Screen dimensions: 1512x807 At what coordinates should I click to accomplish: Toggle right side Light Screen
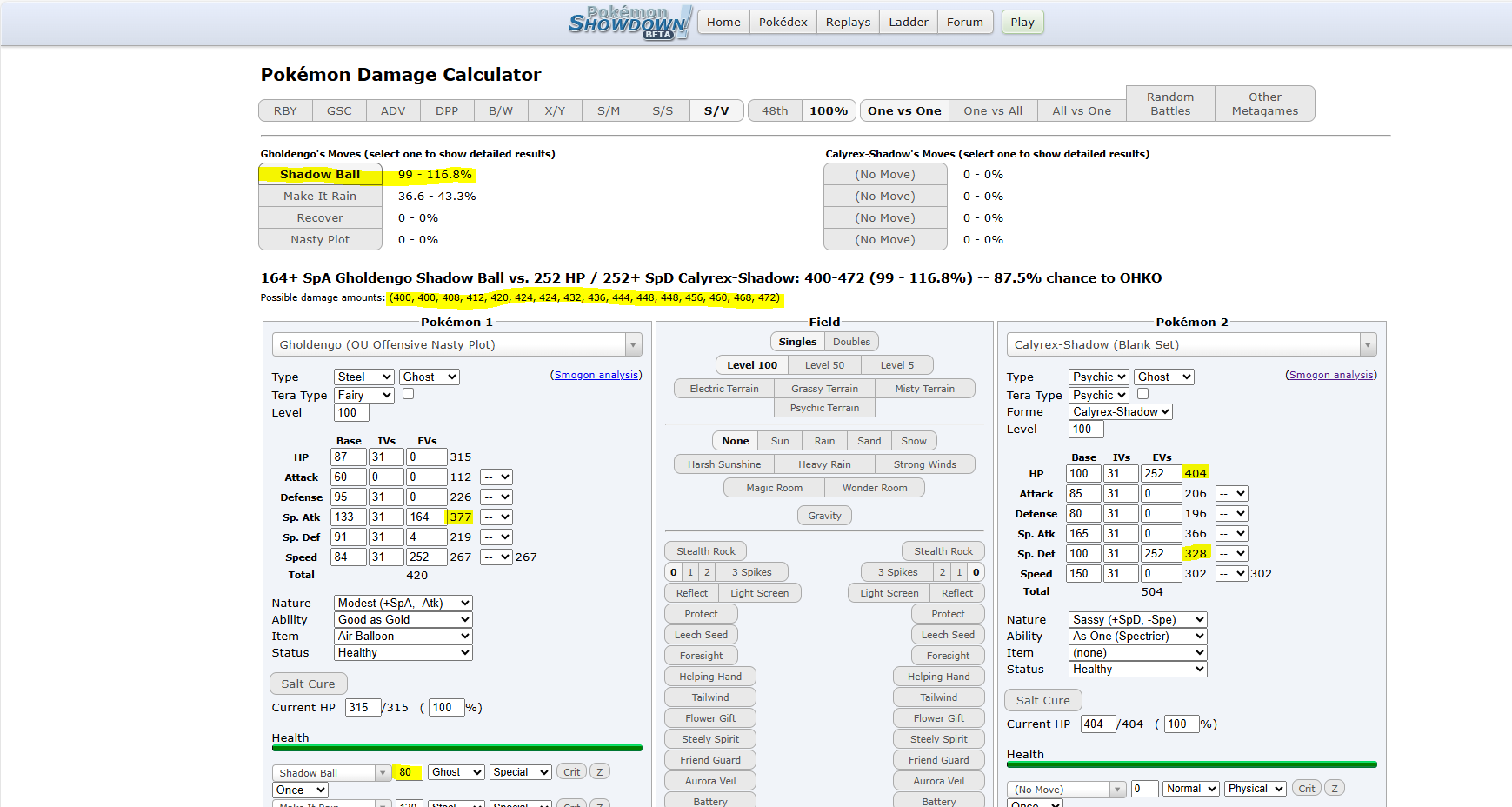coord(889,593)
